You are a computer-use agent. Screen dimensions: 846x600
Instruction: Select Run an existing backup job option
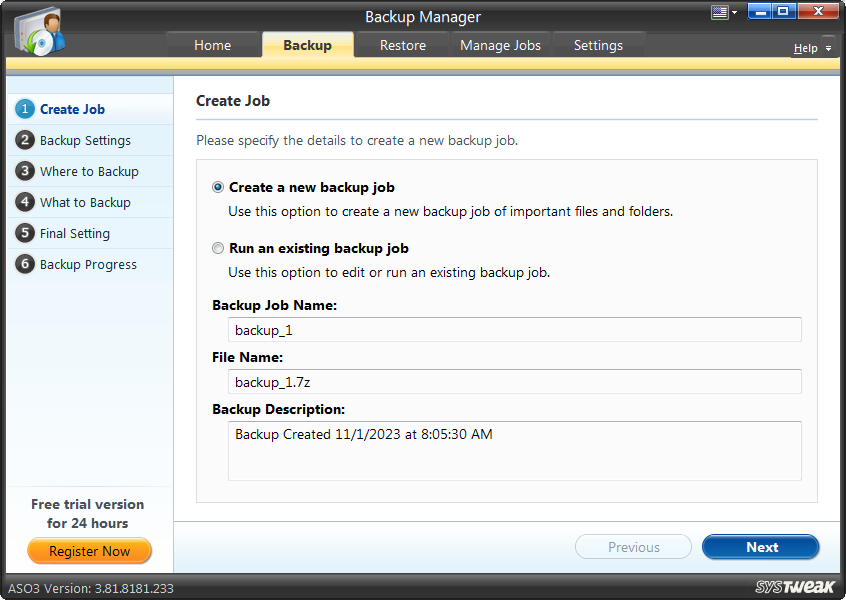click(x=217, y=248)
